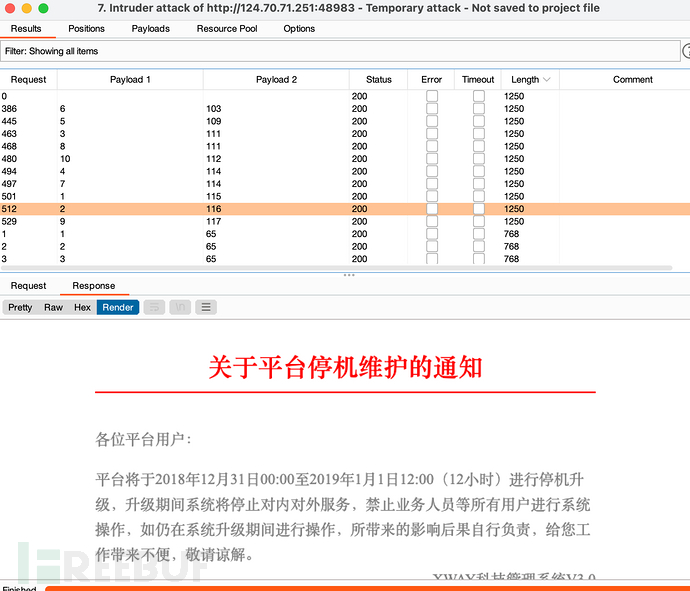The width and height of the screenshot is (690, 591).
Task: Click Payload 1 value 10
Action: tap(65, 158)
